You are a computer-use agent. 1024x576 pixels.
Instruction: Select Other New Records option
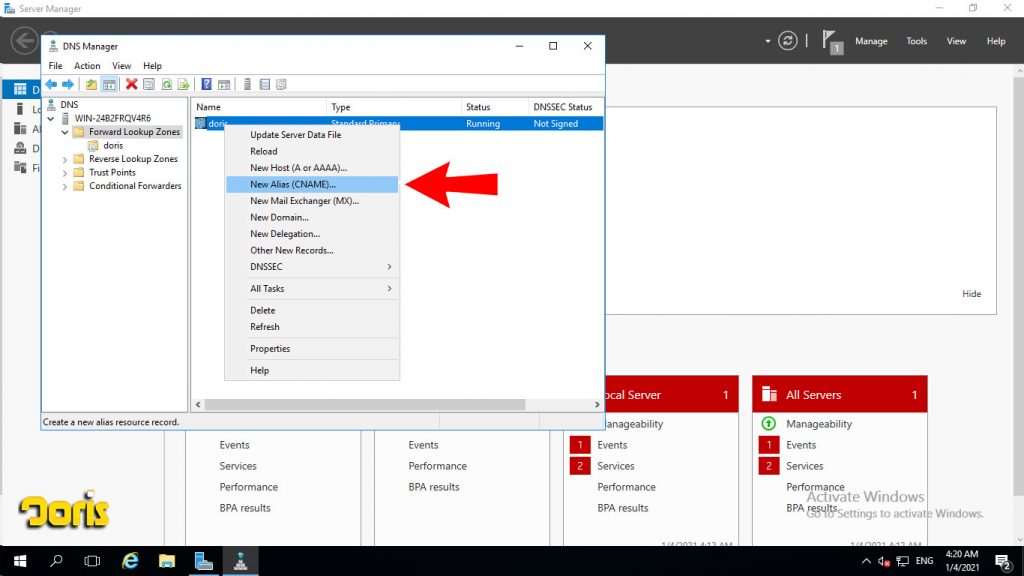point(312,250)
